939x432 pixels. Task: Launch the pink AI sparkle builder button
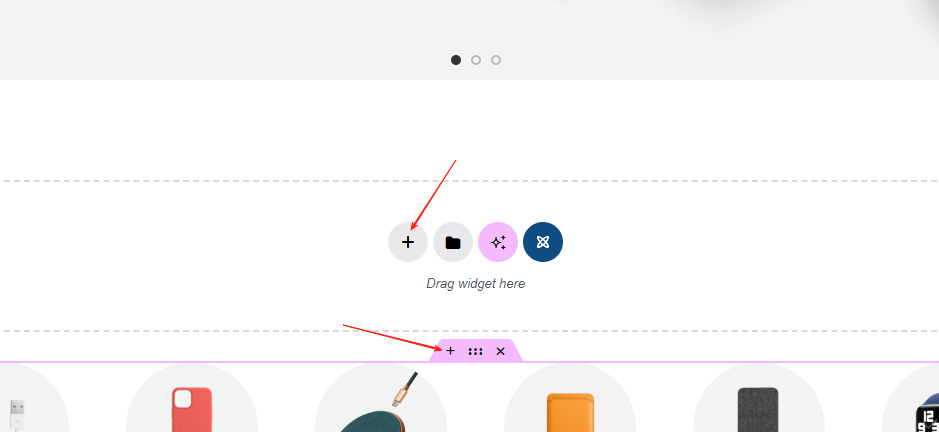coord(498,242)
